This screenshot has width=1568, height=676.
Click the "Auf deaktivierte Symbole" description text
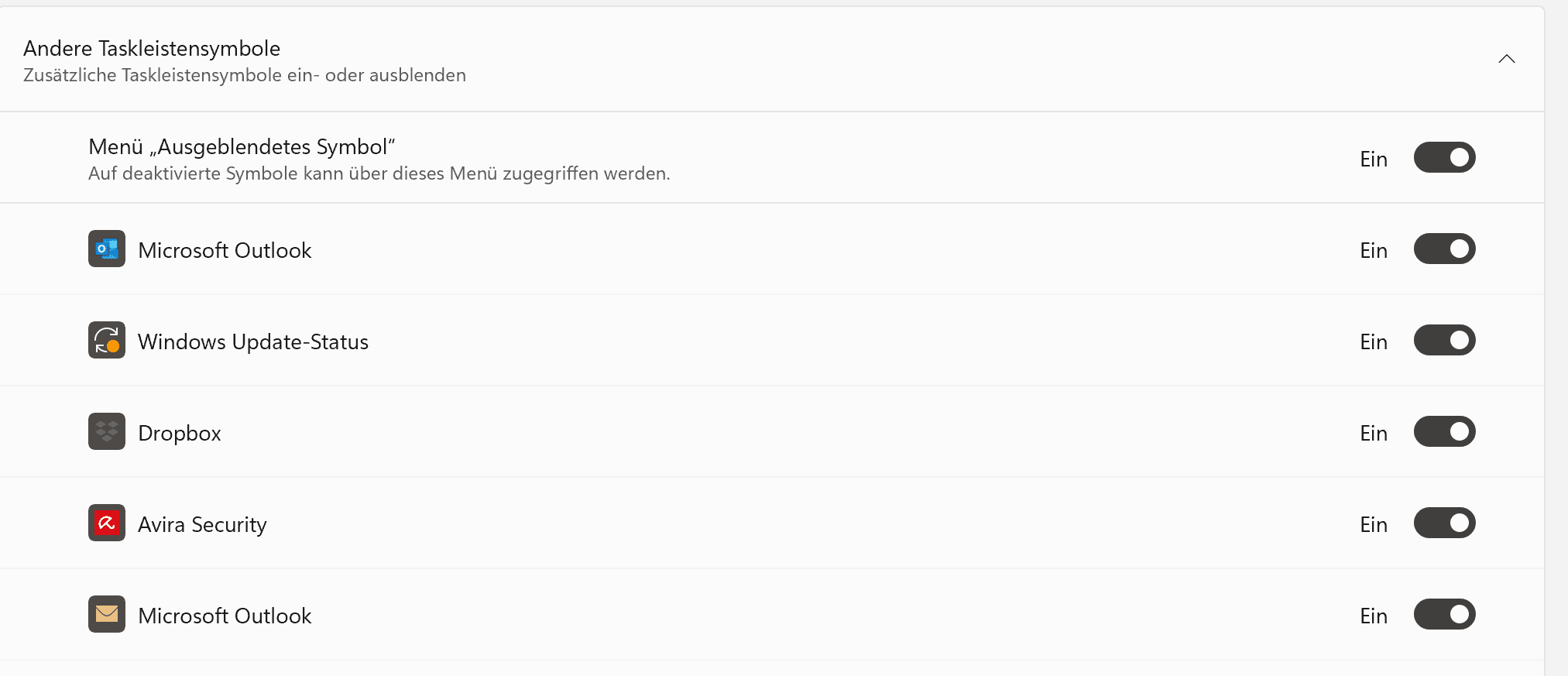pos(379,173)
